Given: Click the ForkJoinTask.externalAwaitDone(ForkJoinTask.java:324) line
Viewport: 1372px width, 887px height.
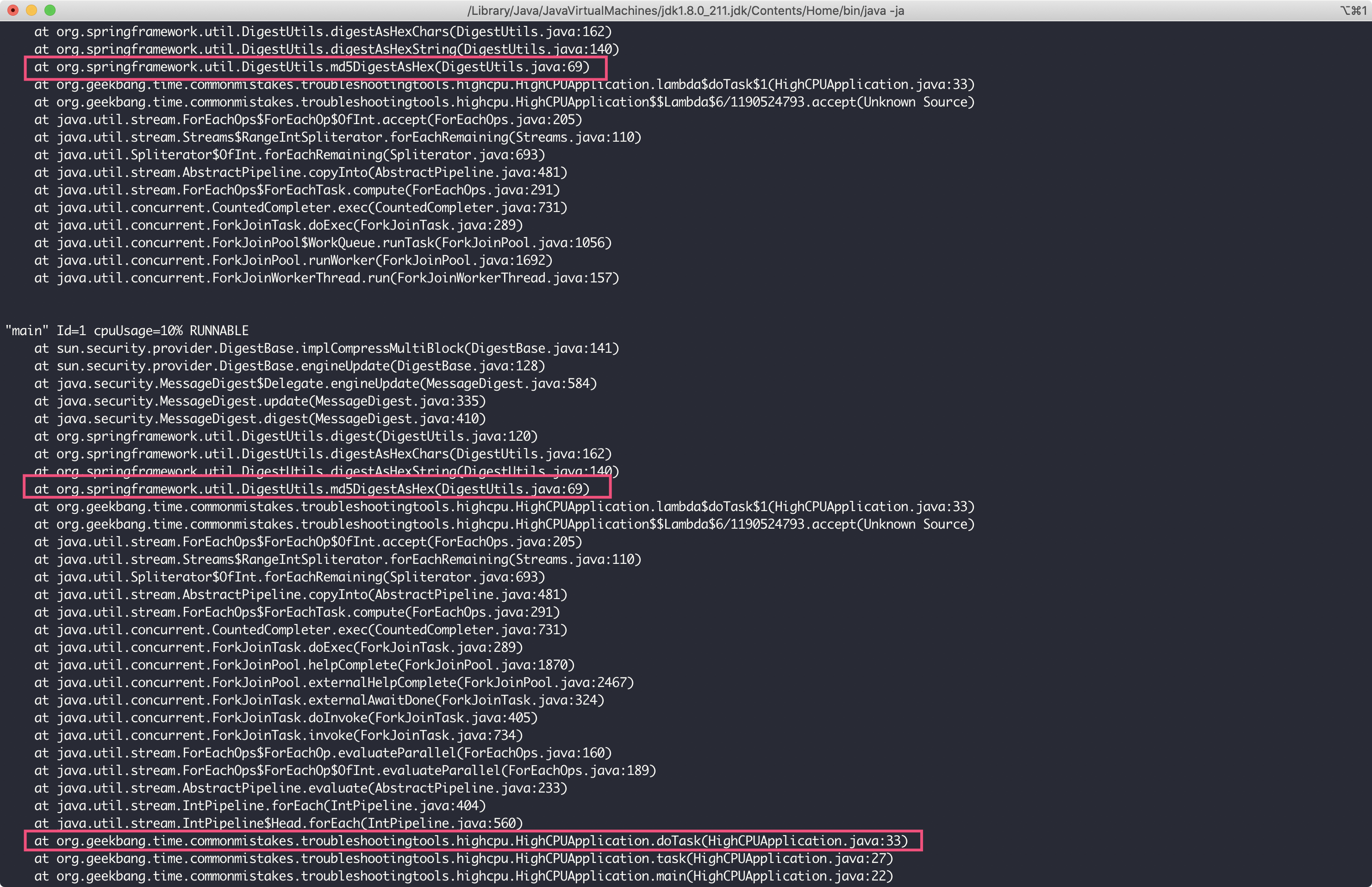Looking at the screenshot, I should 319,700.
